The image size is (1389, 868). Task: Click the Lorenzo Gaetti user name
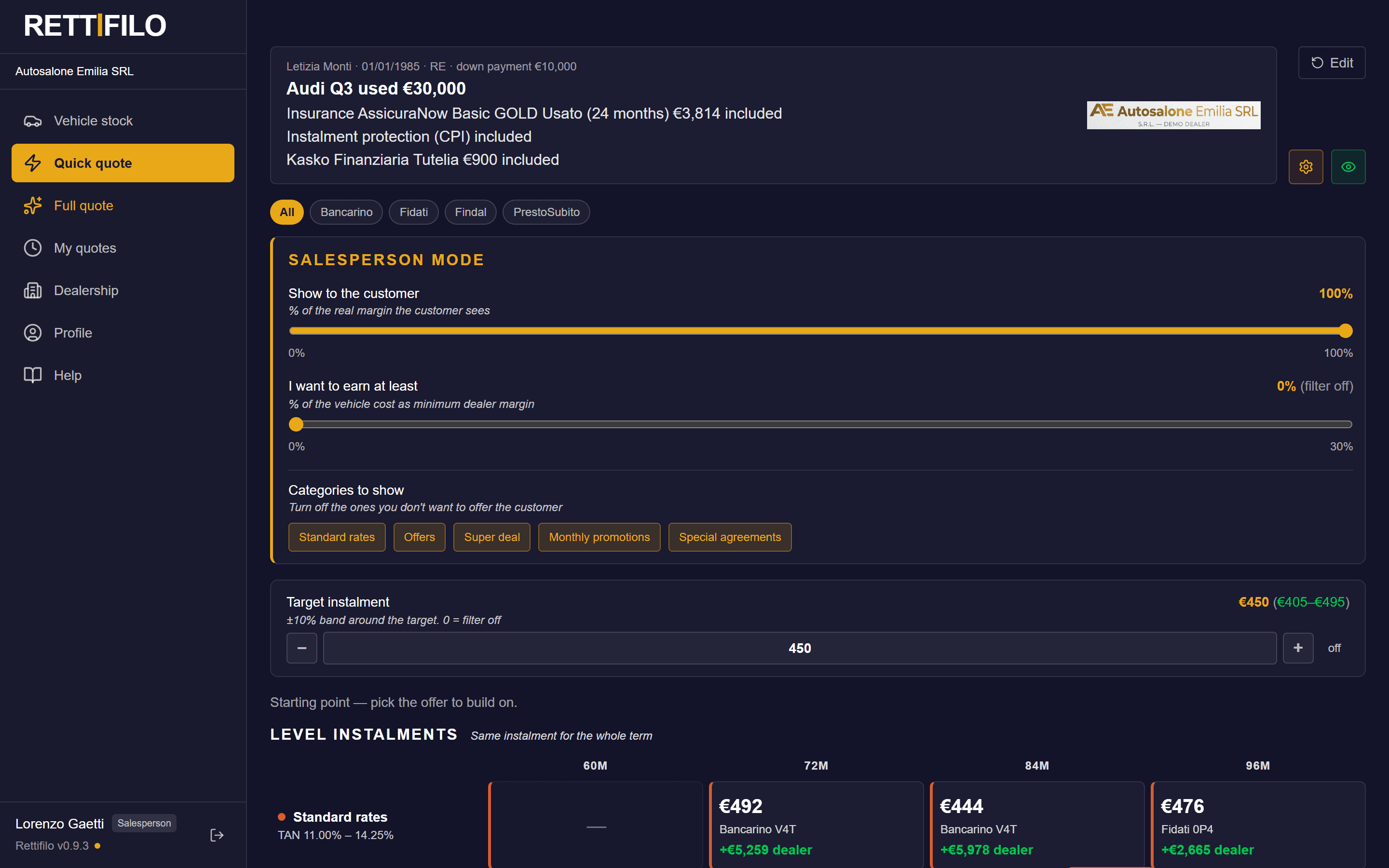(x=59, y=824)
